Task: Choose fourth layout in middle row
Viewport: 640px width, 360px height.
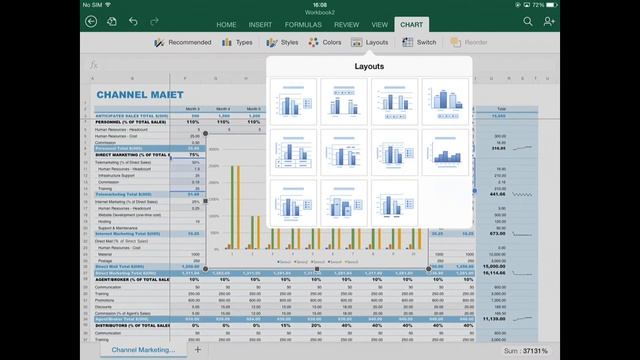Action: point(445,152)
